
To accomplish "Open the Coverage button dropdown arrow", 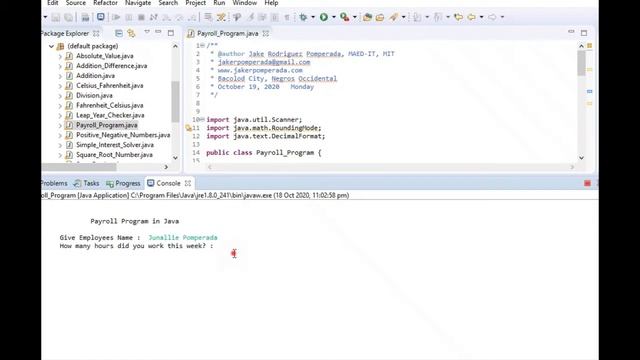I will (355, 17).
